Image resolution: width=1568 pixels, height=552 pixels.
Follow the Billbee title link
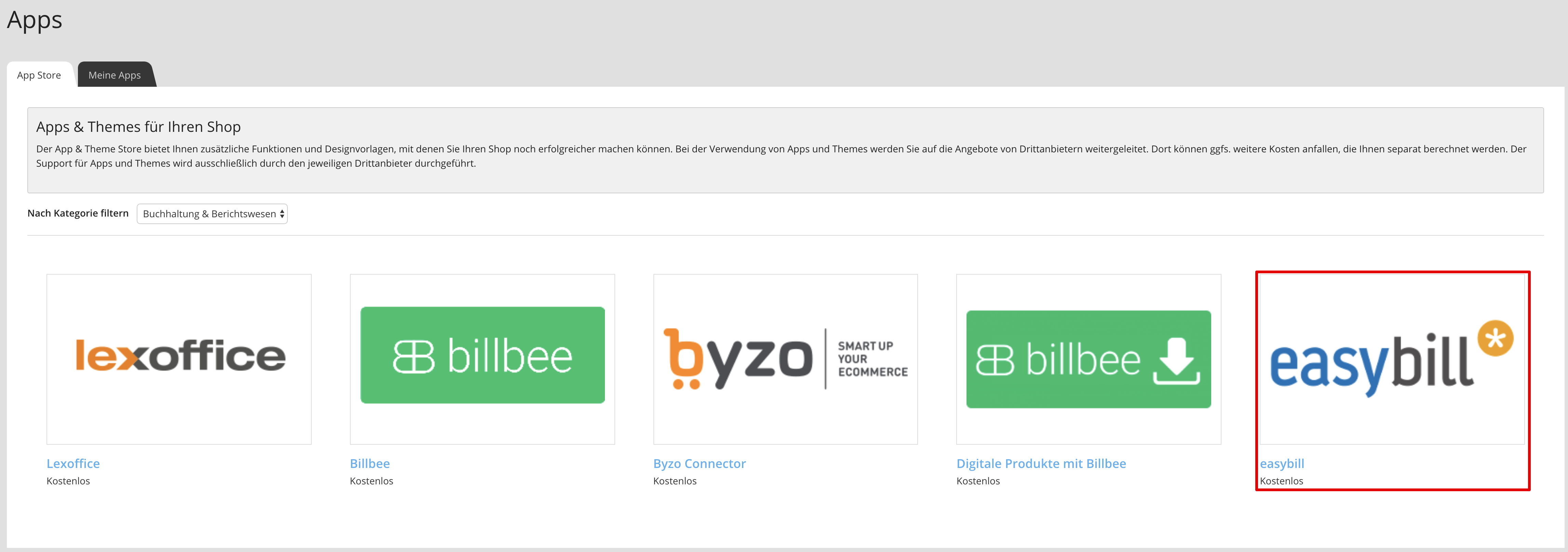tap(369, 463)
